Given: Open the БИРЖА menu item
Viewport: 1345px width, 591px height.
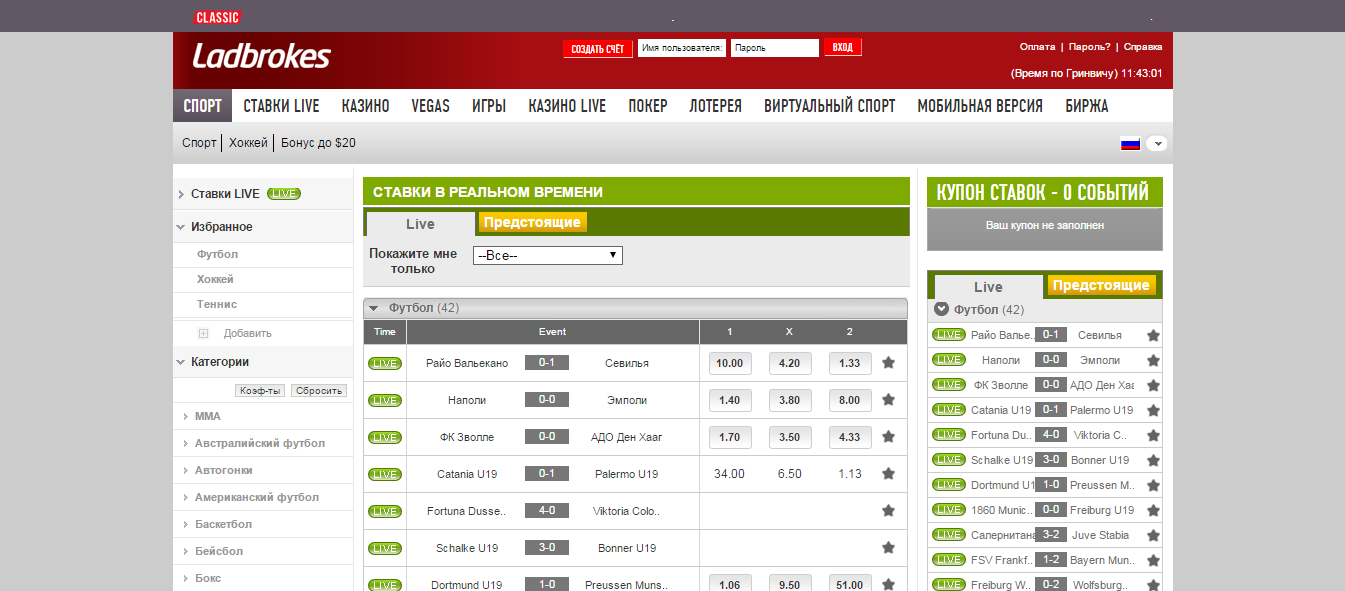Looking at the screenshot, I should pos(1086,106).
